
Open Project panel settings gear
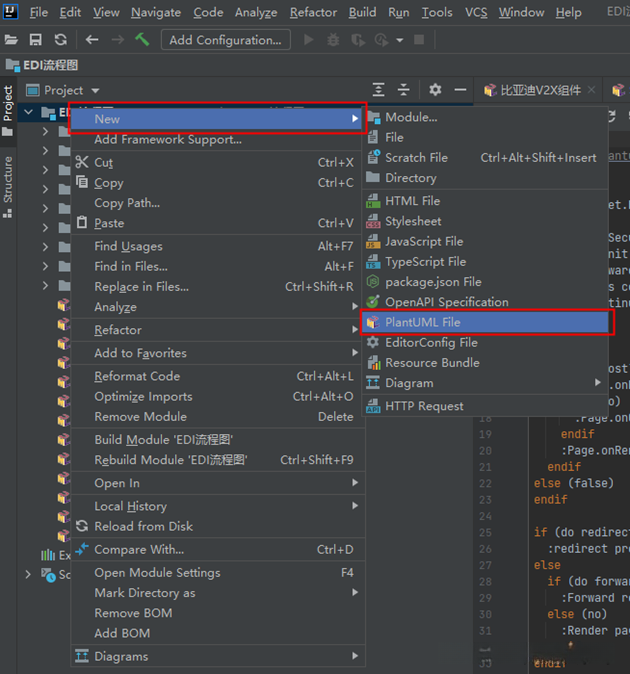click(435, 90)
